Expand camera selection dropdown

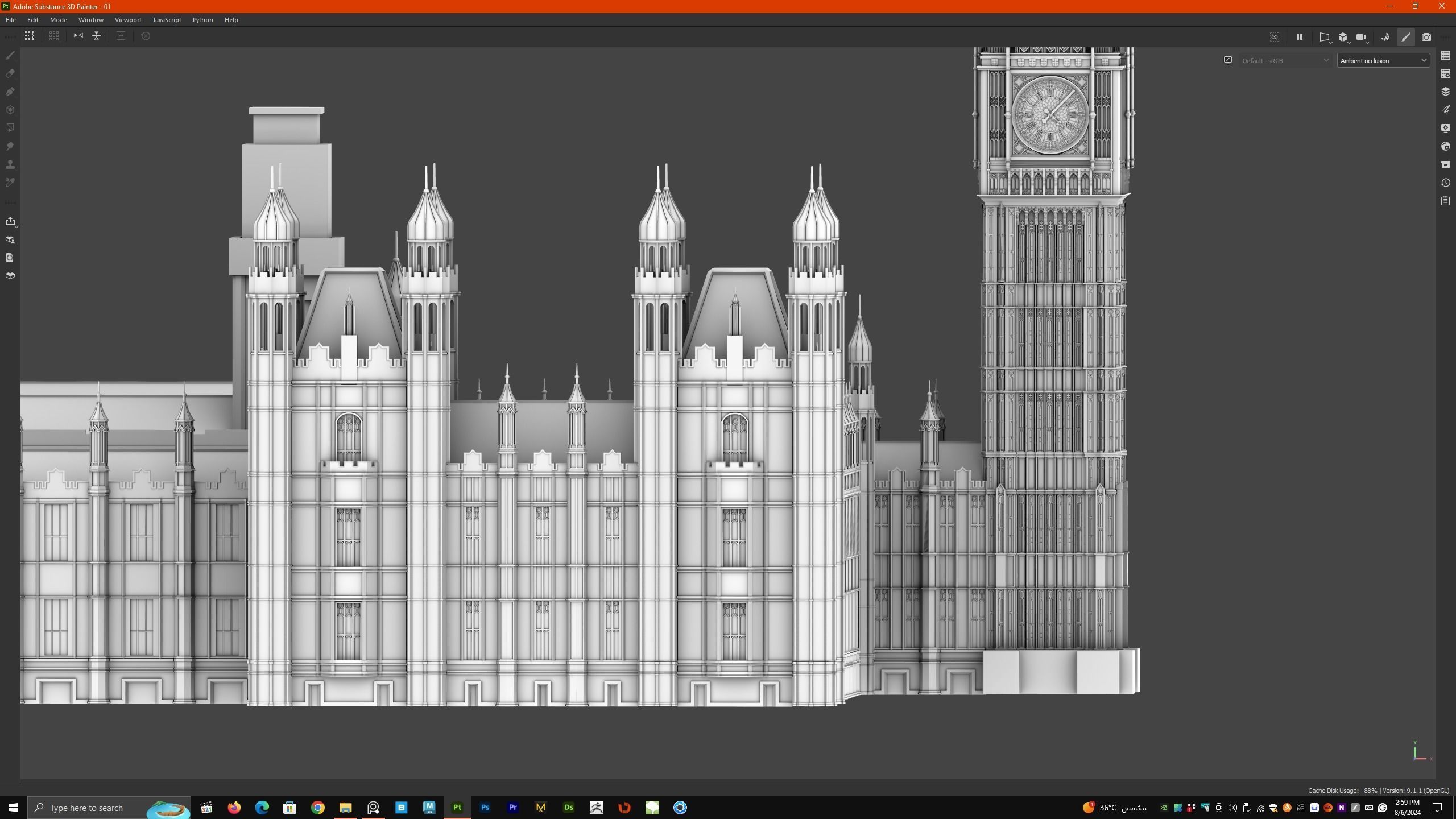point(1362,37)
